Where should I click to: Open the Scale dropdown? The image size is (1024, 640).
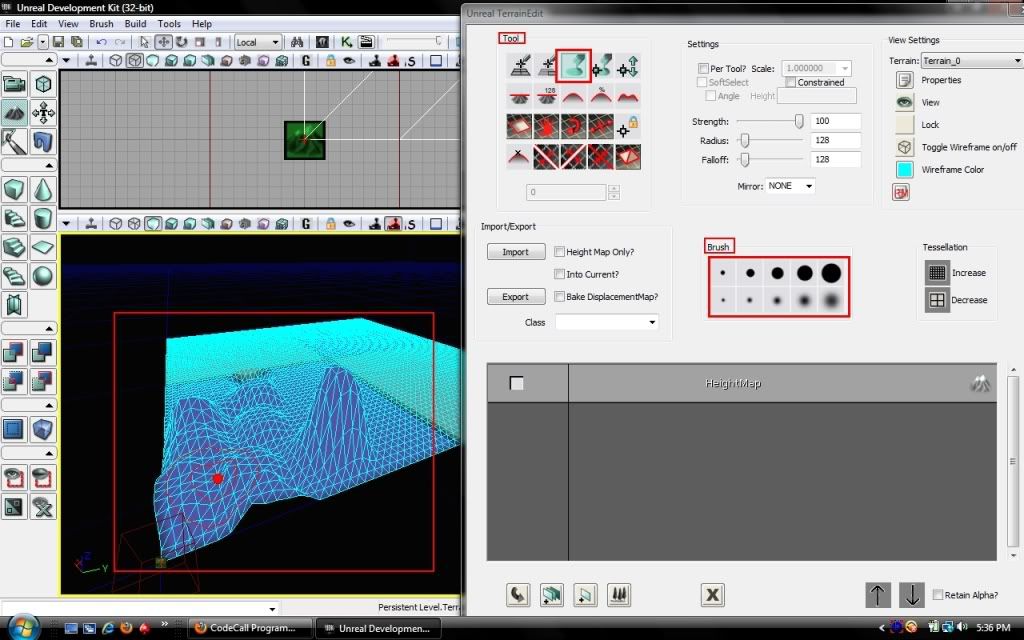pos(816,68)
